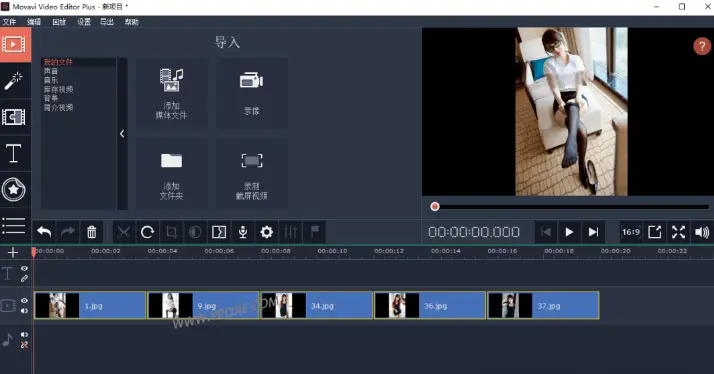Toggle video track visibility eye
The width and height of the screenshot is (714, 374).
24,301
